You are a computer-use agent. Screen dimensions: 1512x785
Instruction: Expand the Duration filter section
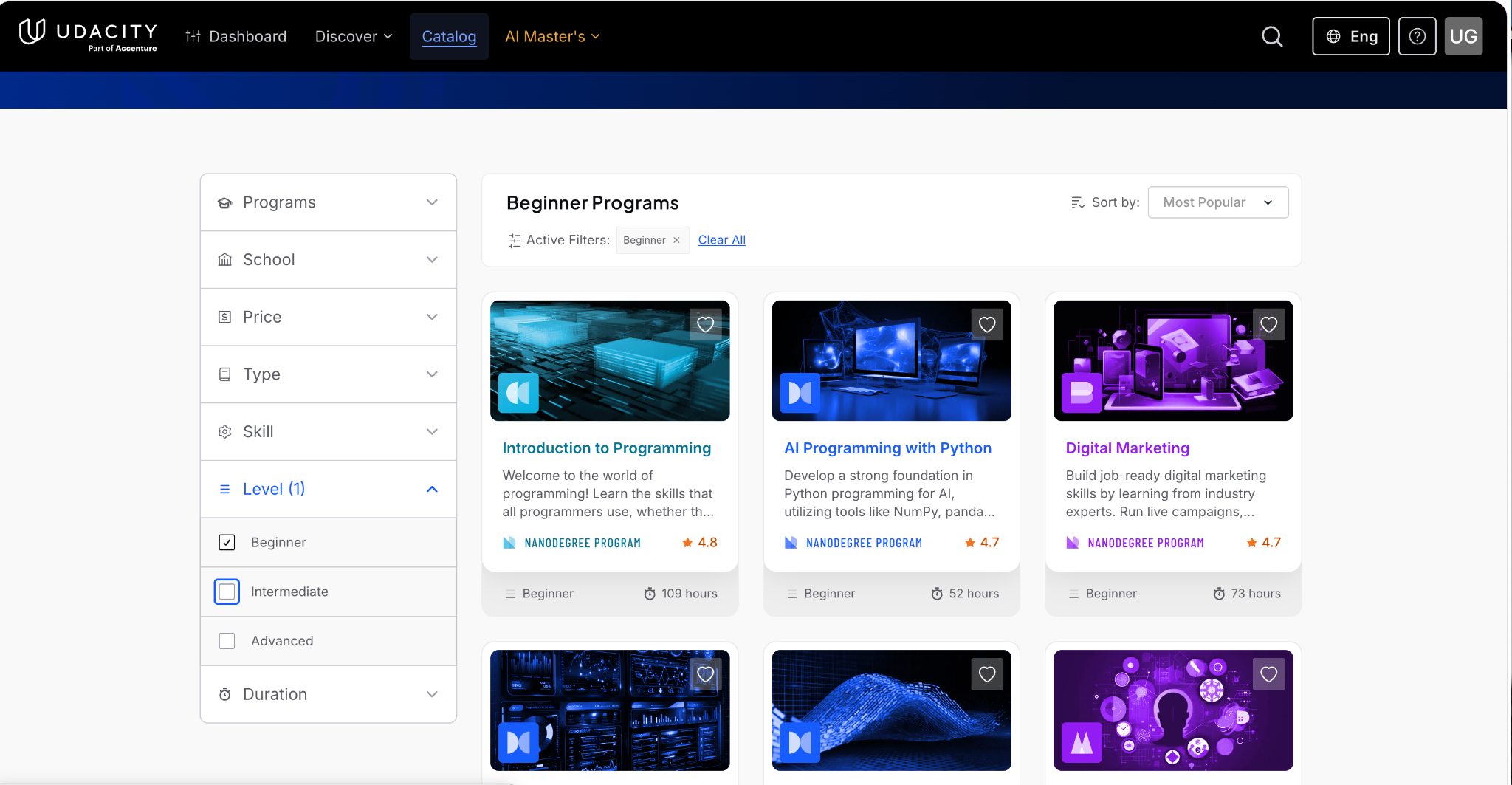pos(329,694)
